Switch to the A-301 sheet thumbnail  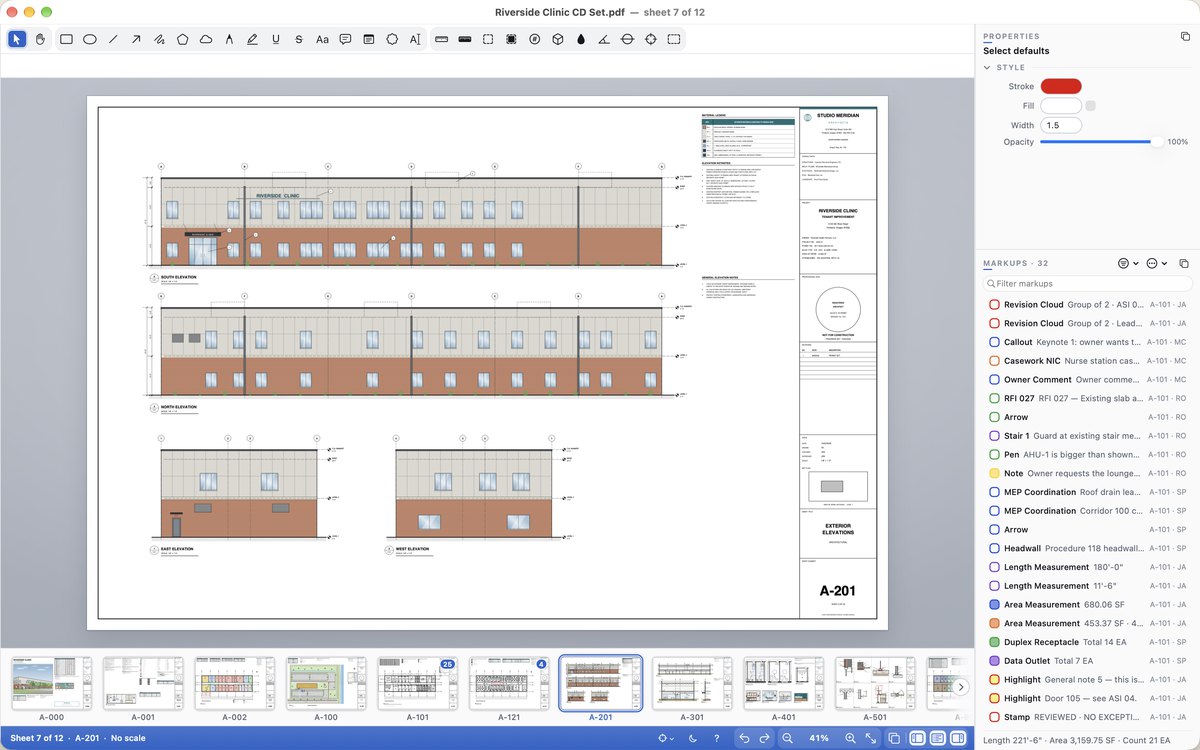tap(692, 683)
